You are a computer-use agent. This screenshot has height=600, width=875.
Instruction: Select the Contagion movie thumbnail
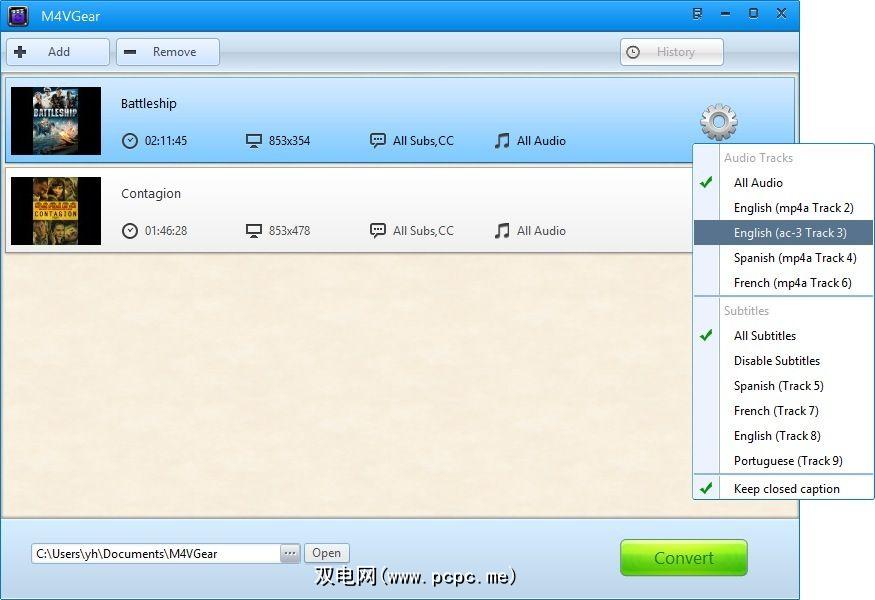pos(56,211)
